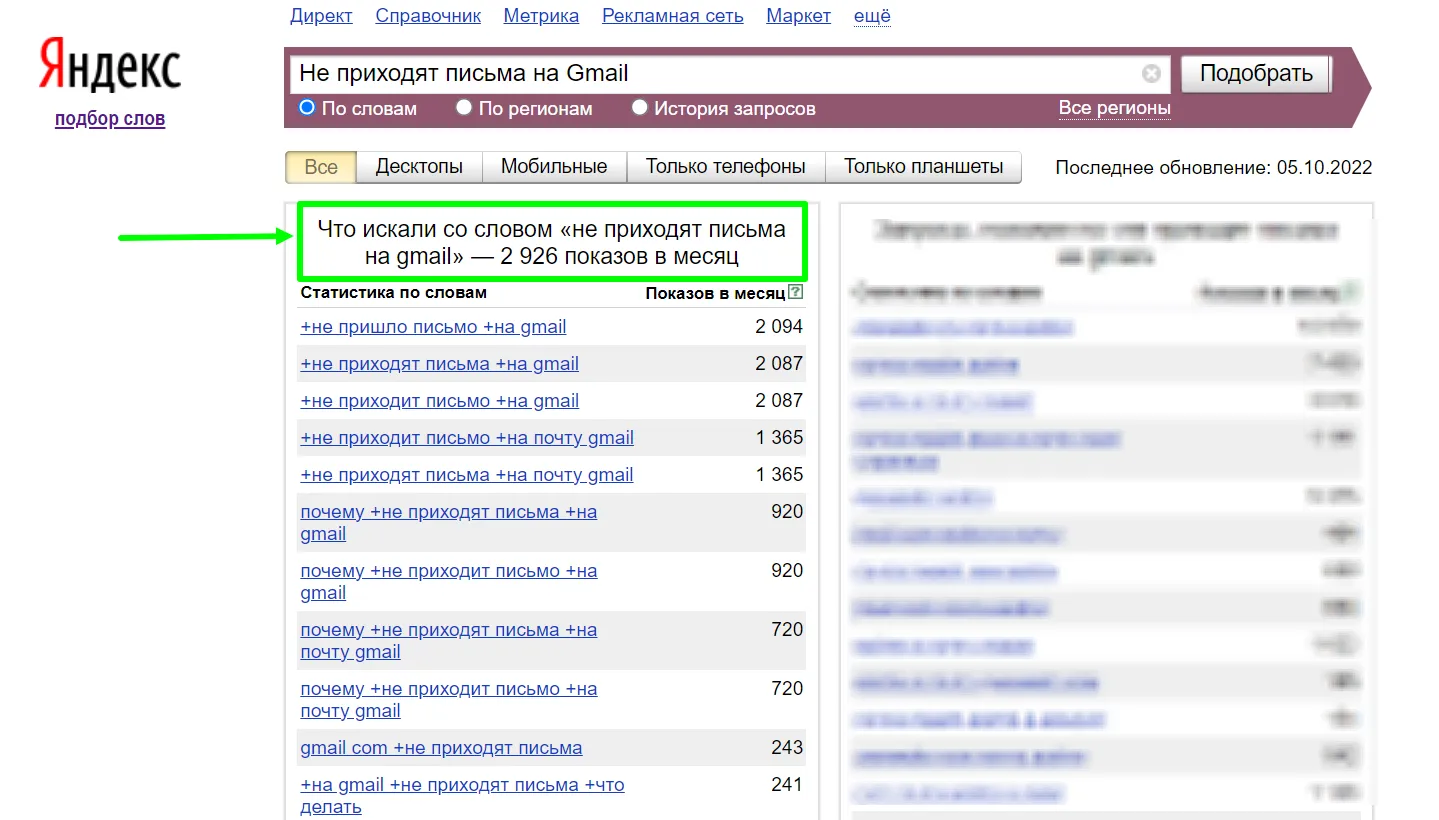The width and height of the screenshot is (1439, 820).
Task: Open the Все регионы region selector
Action: 1114,108
